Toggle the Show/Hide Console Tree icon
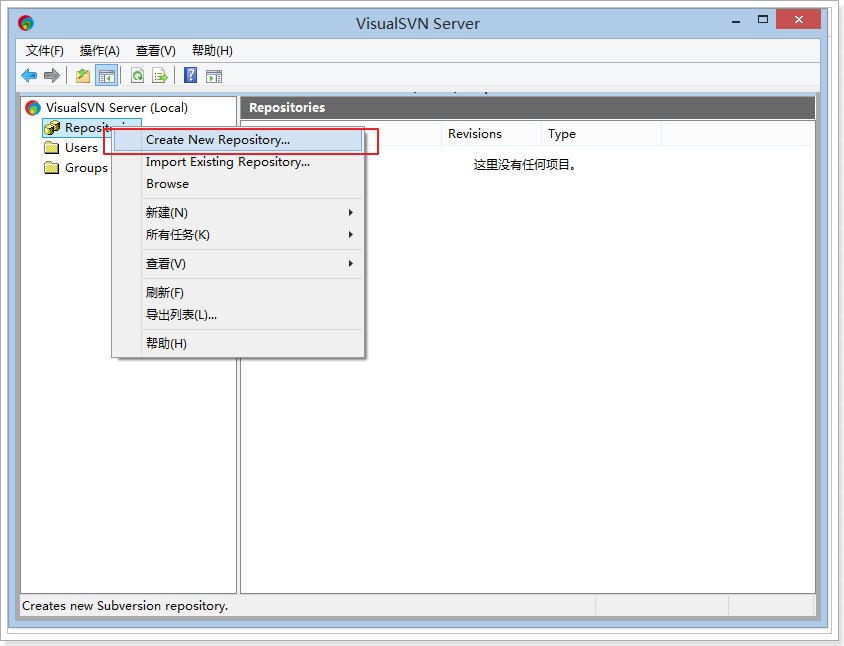844x646 pixels. [107, 75]
